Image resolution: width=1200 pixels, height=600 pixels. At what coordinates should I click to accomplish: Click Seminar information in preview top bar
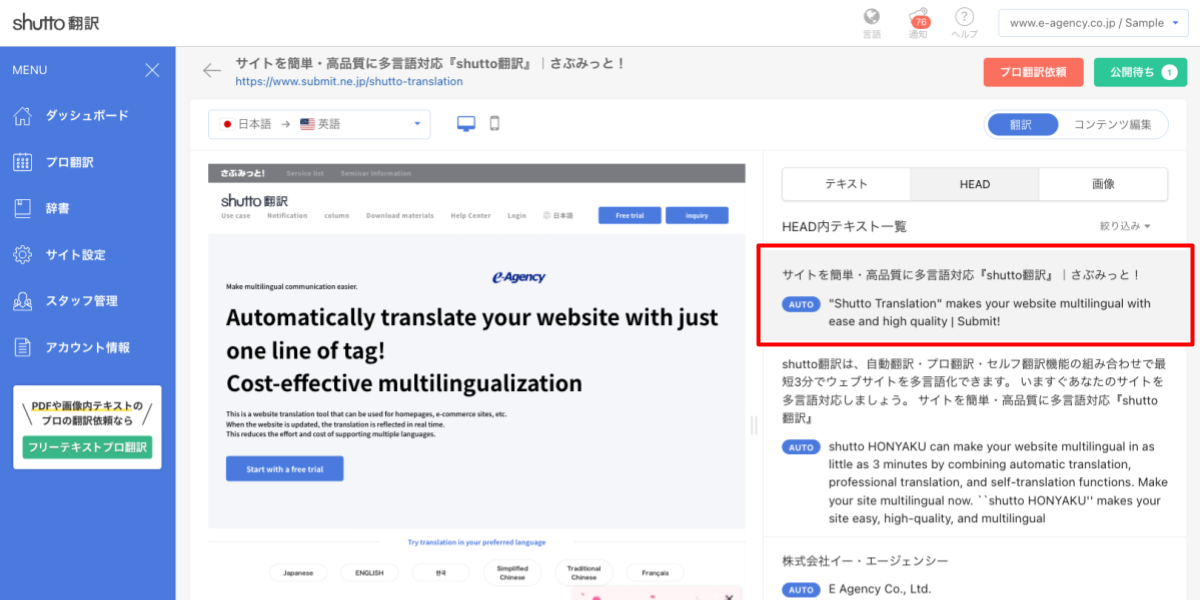376,173
